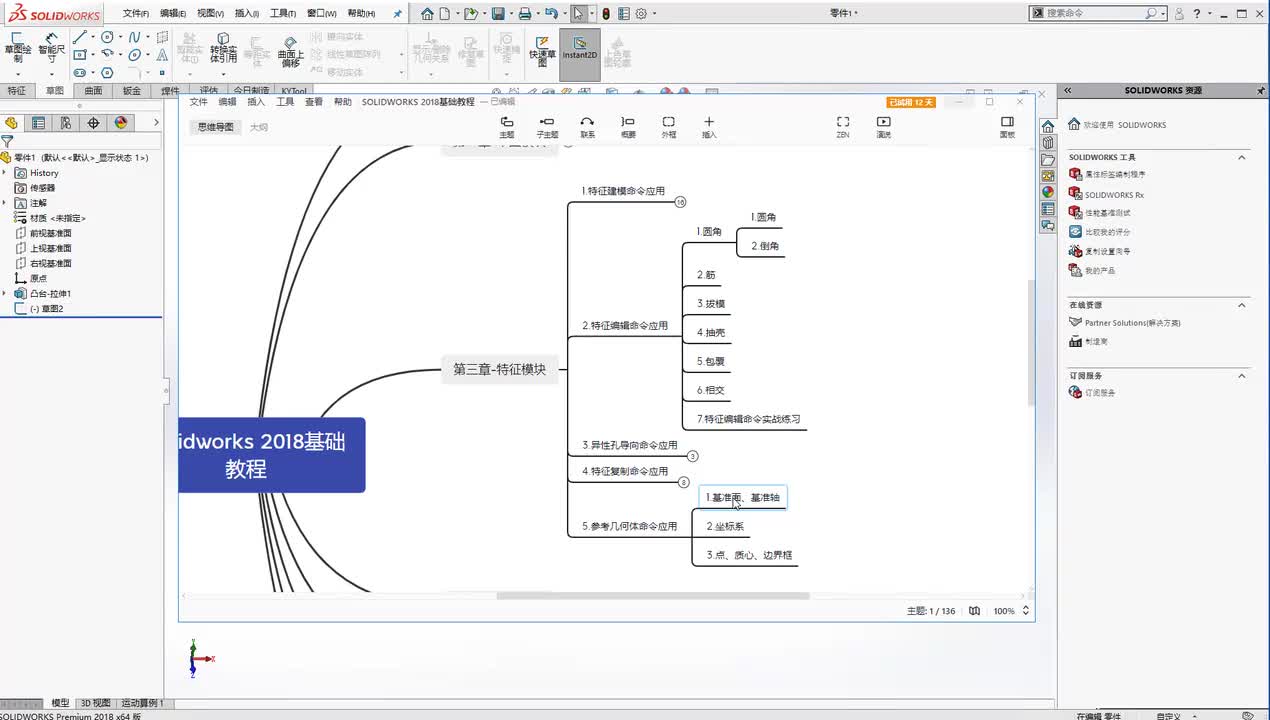Open the 工具 menu in SolidWorks

pos(283,14)
